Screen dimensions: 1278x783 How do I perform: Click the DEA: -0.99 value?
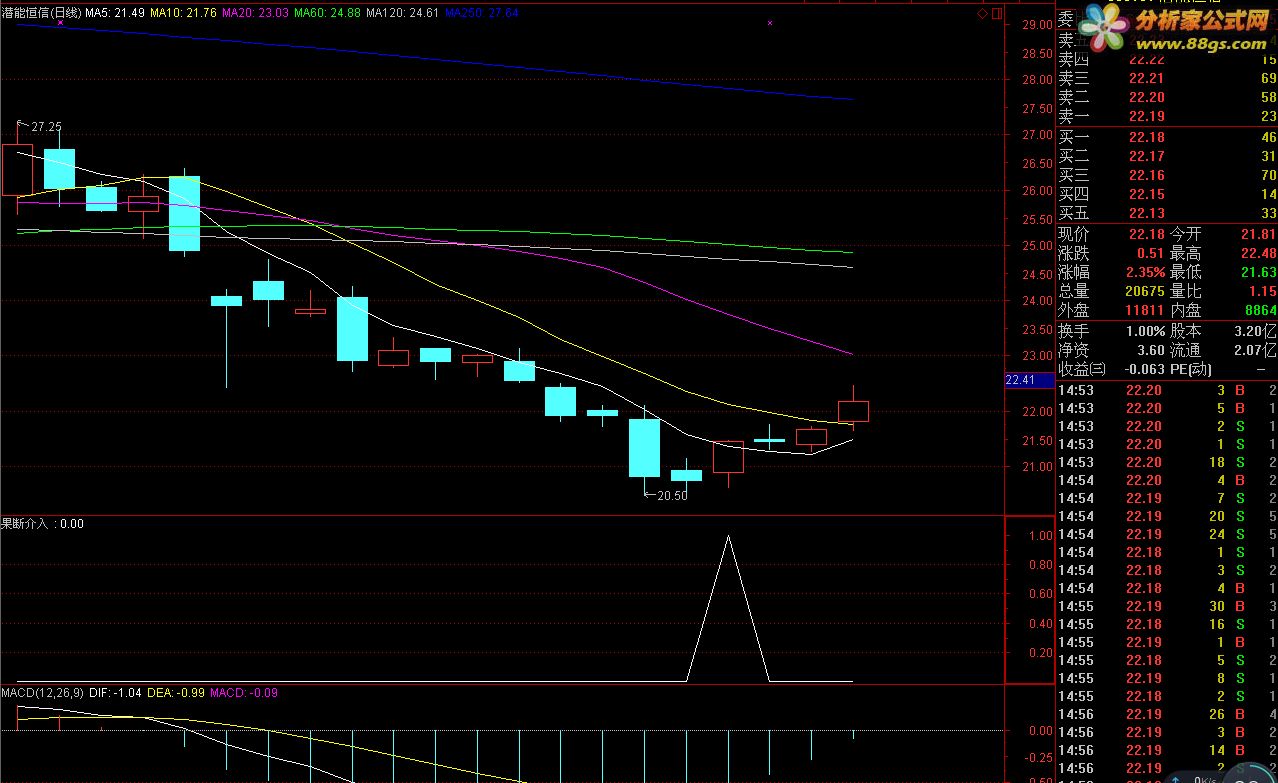click(175, 692)
